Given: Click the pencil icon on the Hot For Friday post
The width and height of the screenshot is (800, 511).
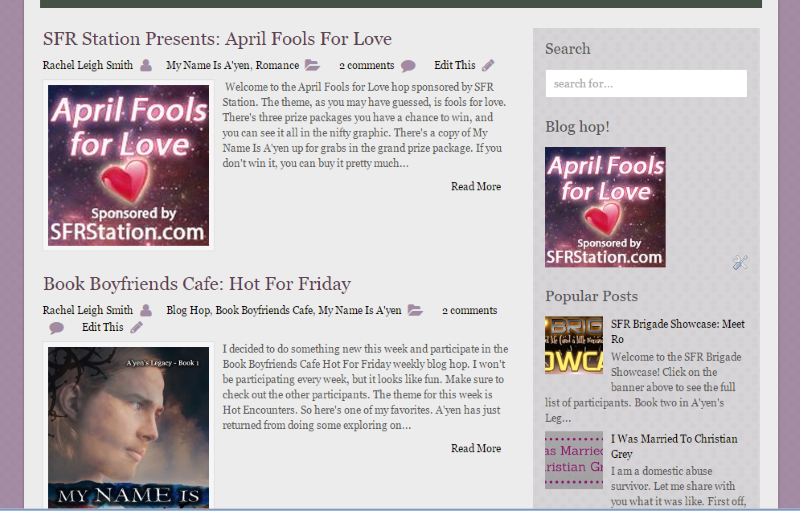Looking at the screenshot, I should tap(136, 327).
